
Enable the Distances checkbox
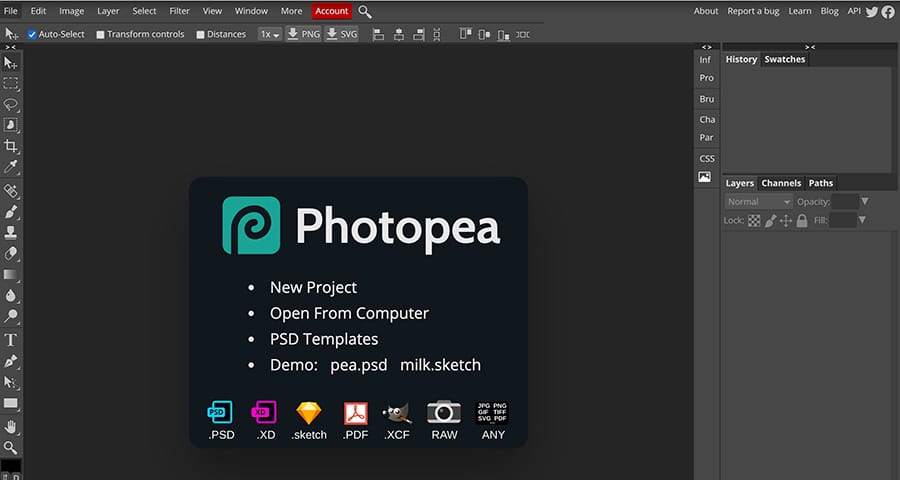click(x=200, y=34)
